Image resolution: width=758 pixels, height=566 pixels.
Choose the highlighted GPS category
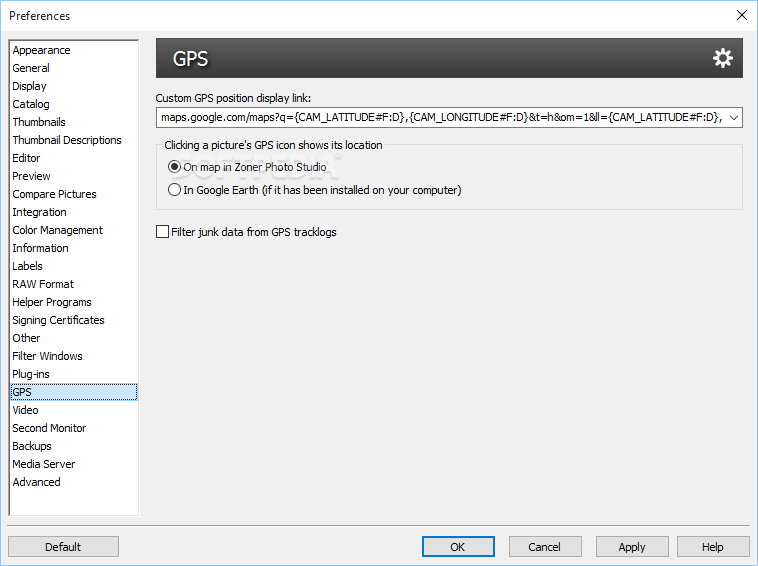(73, 392)
